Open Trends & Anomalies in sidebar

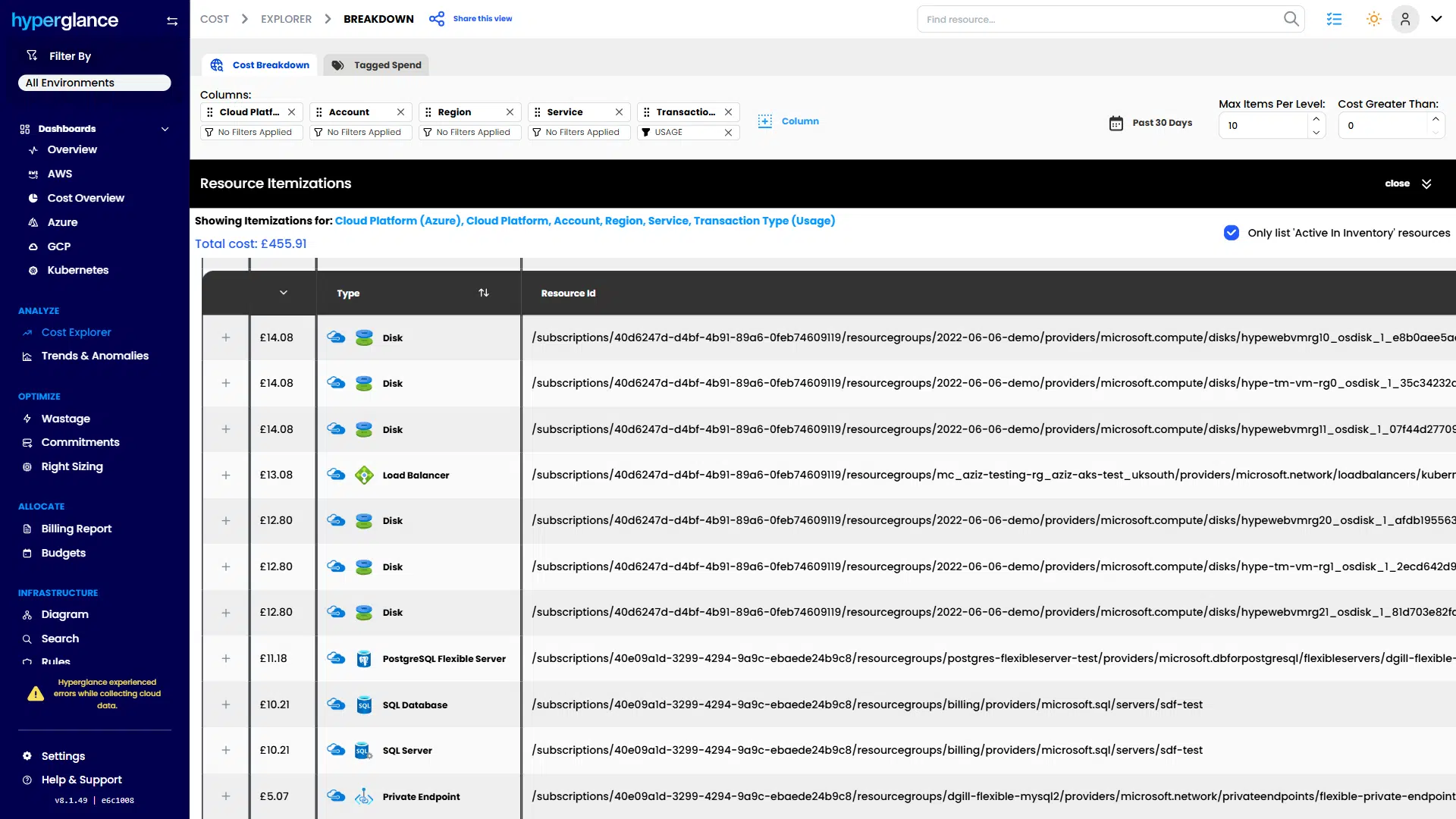(95, 356)
